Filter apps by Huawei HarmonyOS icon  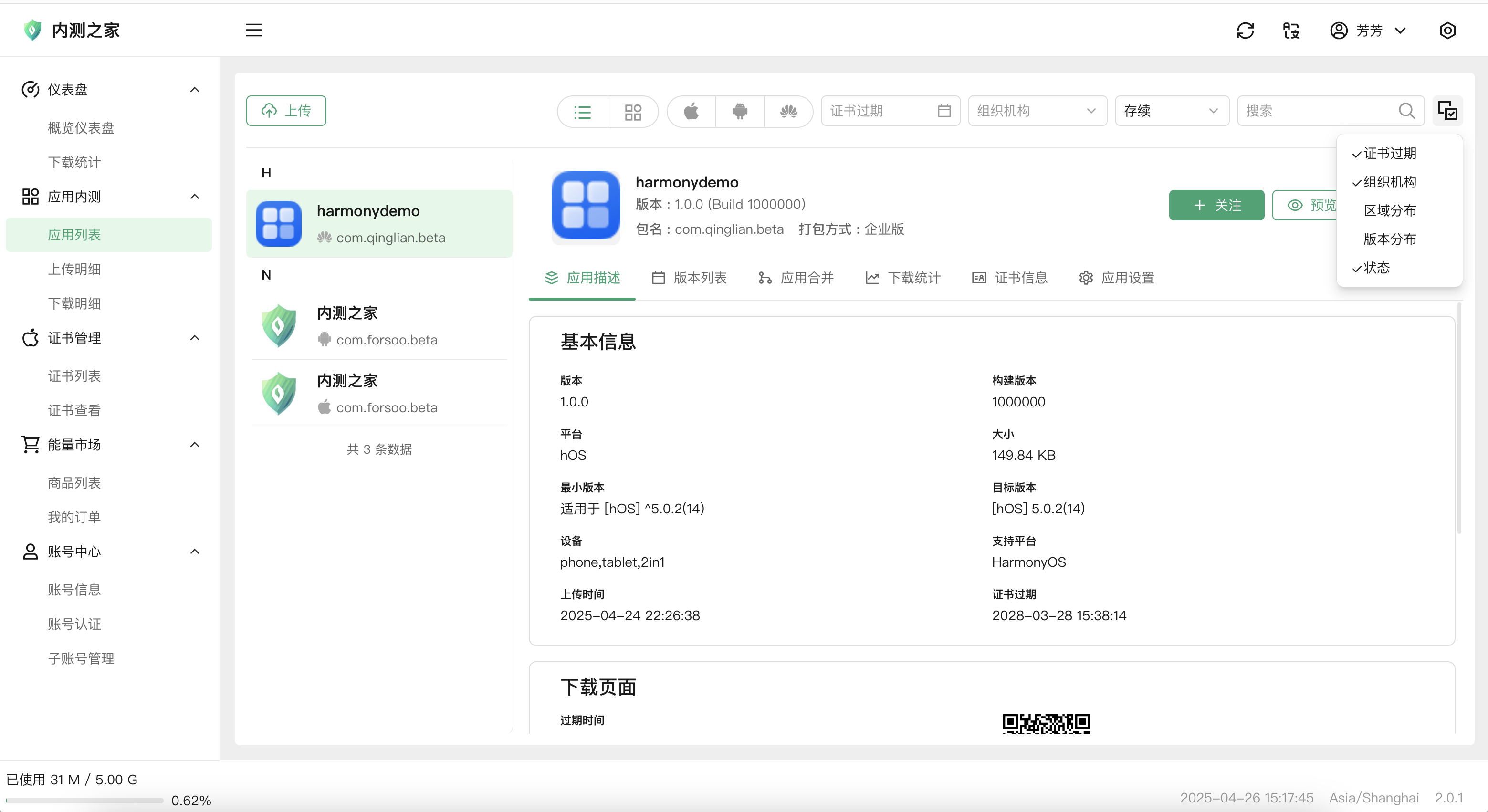coord(788,111)
